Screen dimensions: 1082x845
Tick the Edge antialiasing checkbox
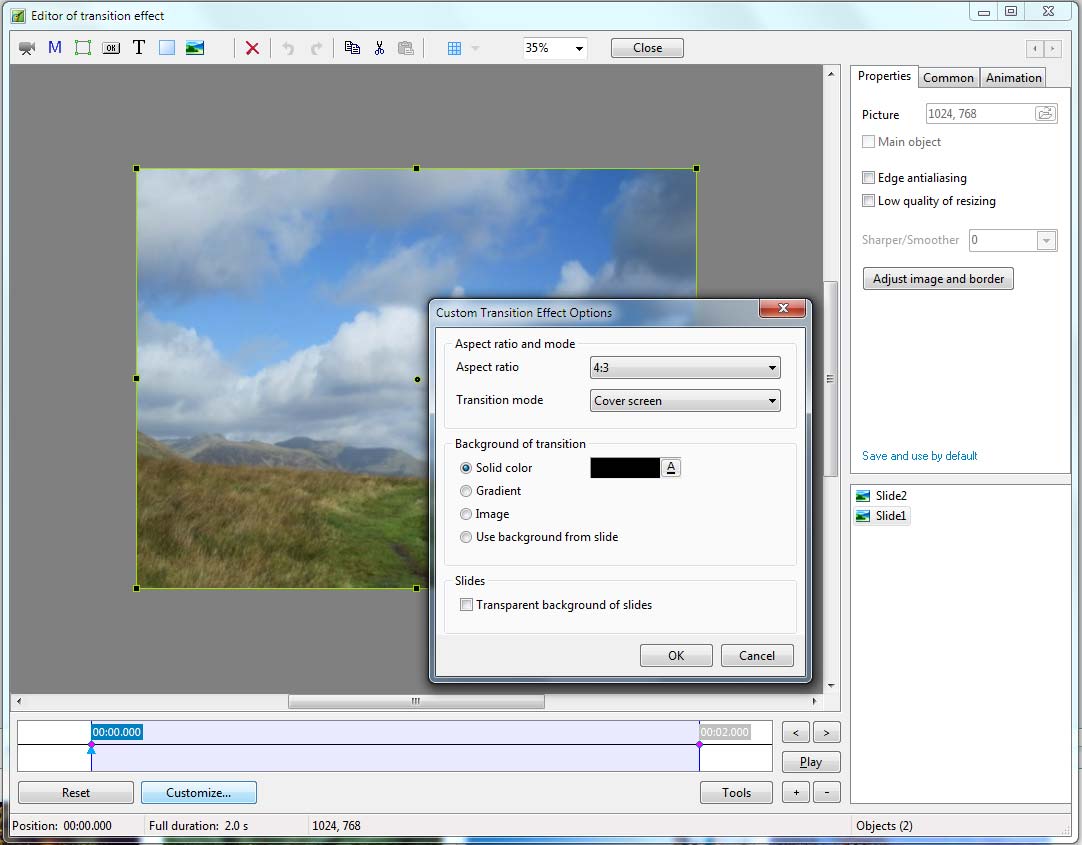point(869,178)
